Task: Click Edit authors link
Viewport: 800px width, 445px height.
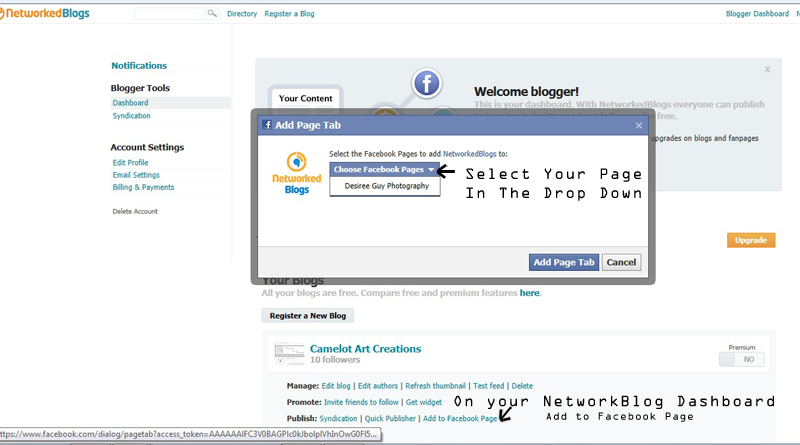Action: tap(378, 386)
